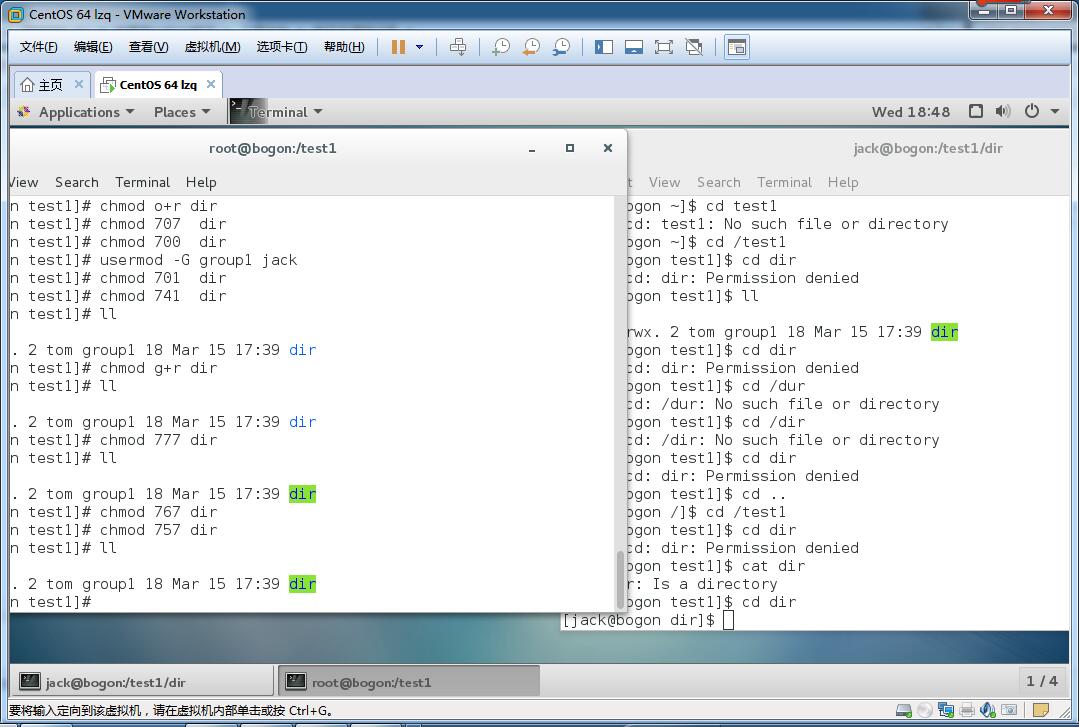Open the View menu in jack terminal window

pyautogui.click(x=664, y=182)
